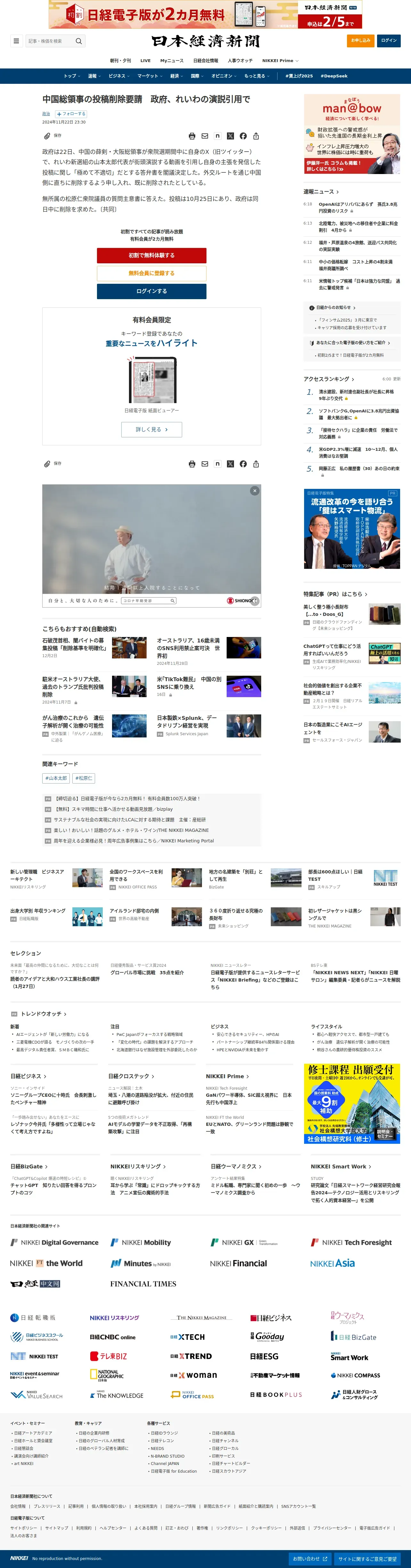Screen dimensions: 411x1568
Task: Click the red 初割で無料体験する button
Action: (152, 256)
